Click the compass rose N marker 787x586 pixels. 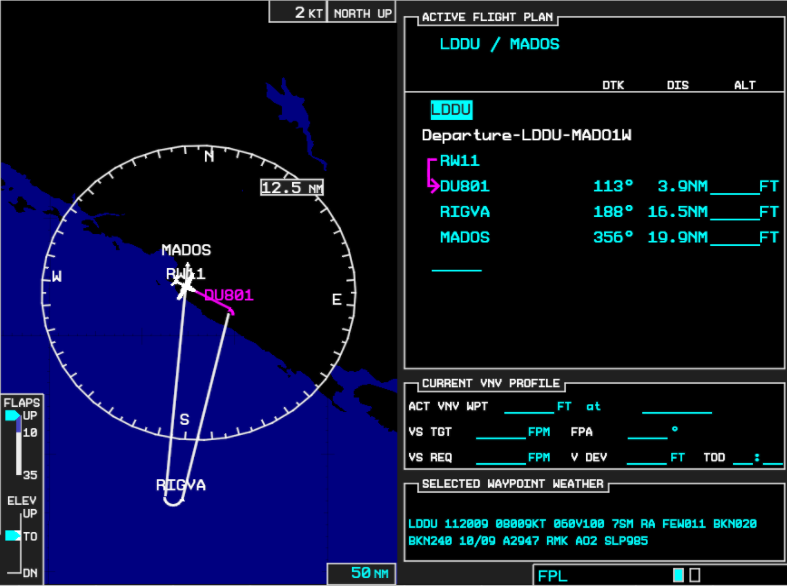[x=209, y=156]
